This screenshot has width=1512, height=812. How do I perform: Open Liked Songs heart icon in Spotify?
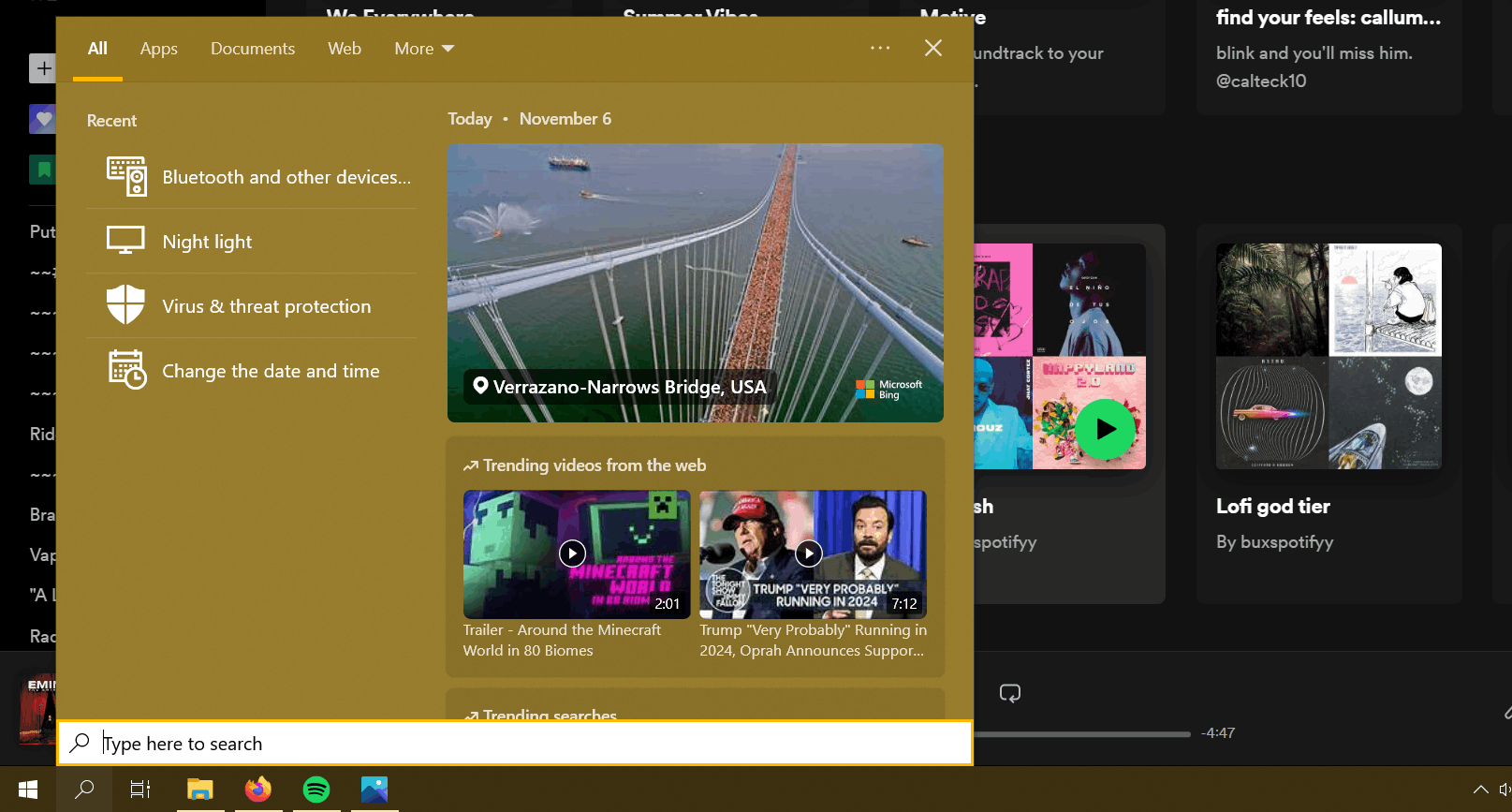[x=43, y=119]
